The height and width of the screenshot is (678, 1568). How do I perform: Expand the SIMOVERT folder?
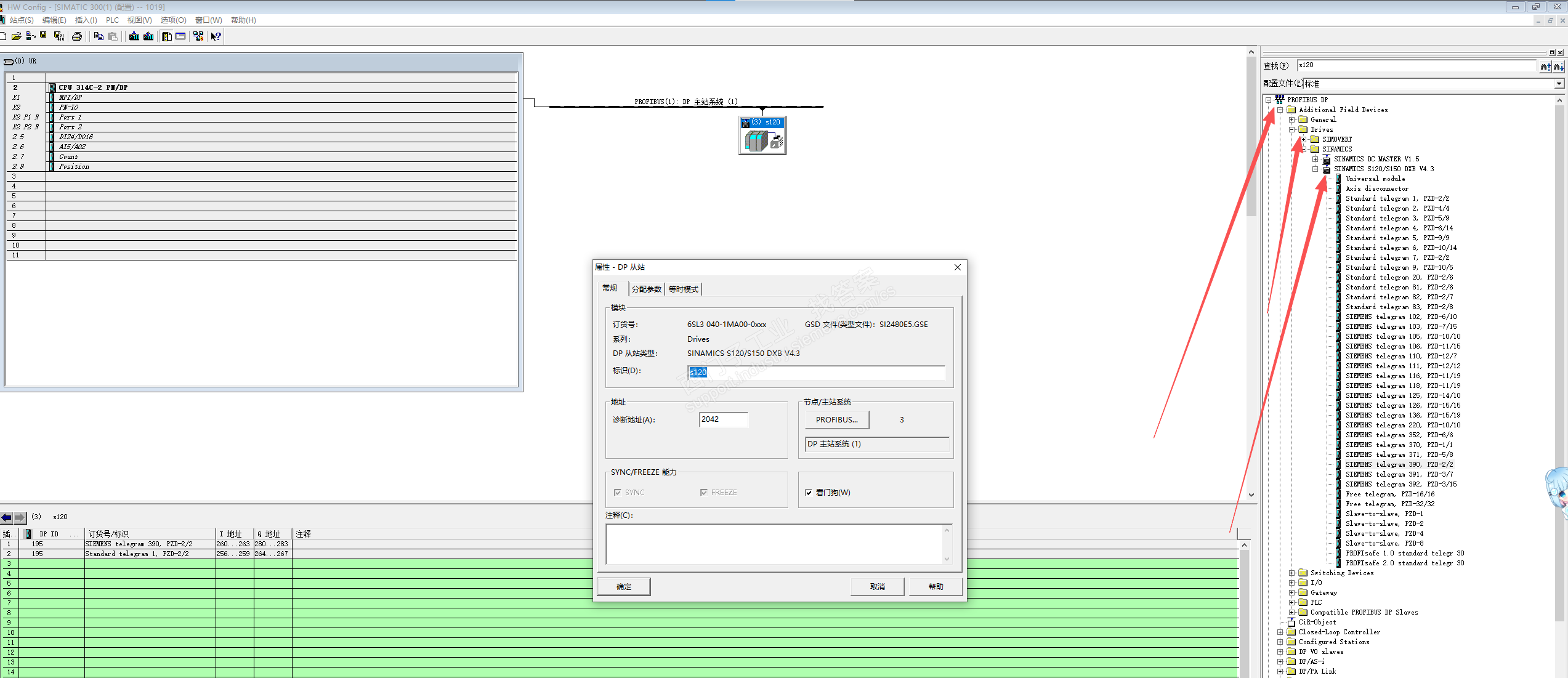1304,139
